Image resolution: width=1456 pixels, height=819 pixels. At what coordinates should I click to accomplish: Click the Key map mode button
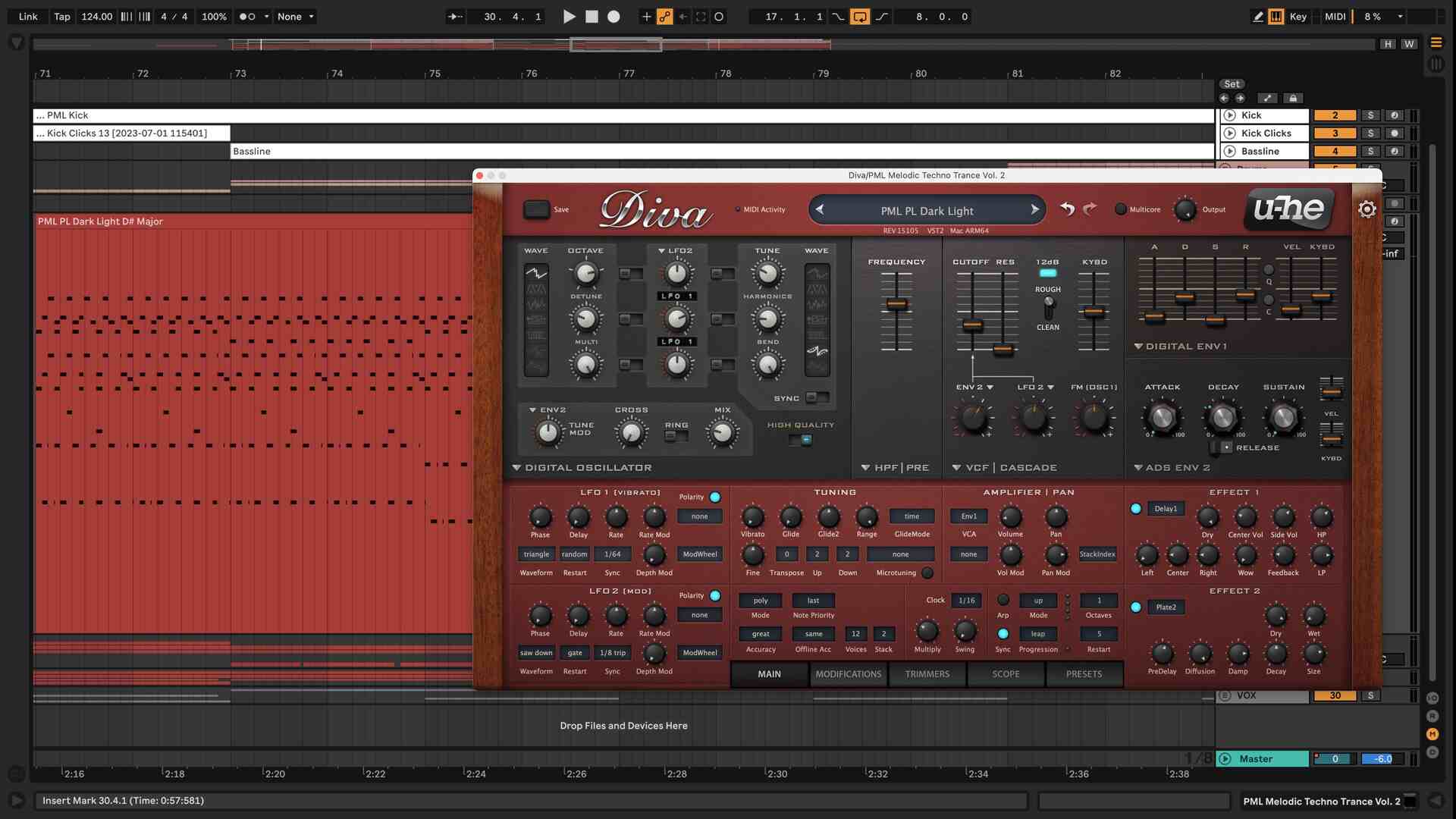[1298, 16]
